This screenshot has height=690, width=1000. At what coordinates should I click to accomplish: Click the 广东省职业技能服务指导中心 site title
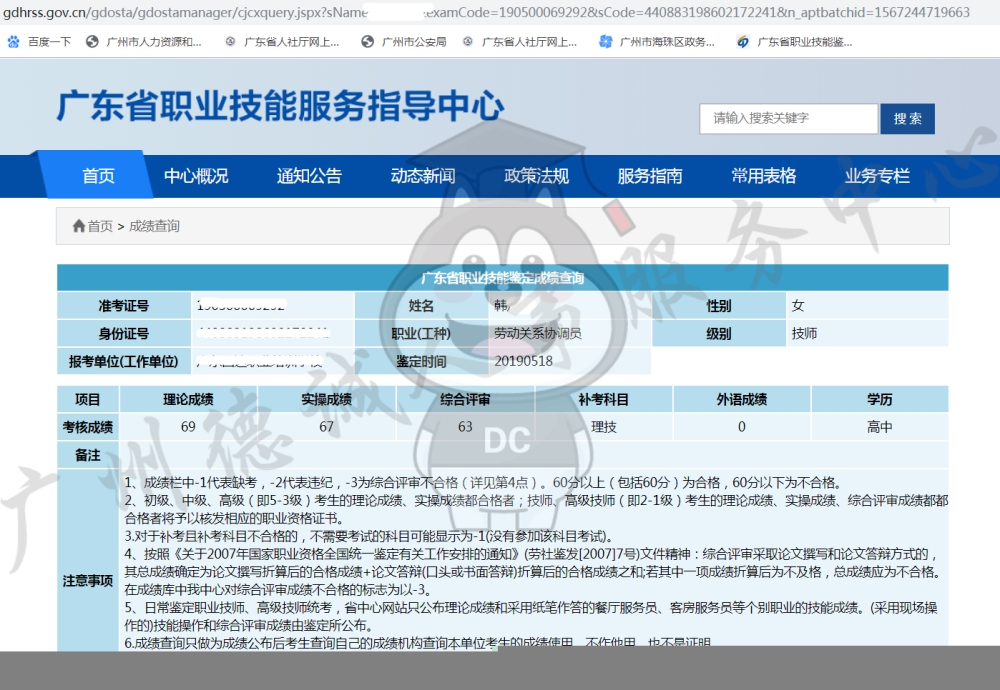pyautogui.click(x=281, y=106)
